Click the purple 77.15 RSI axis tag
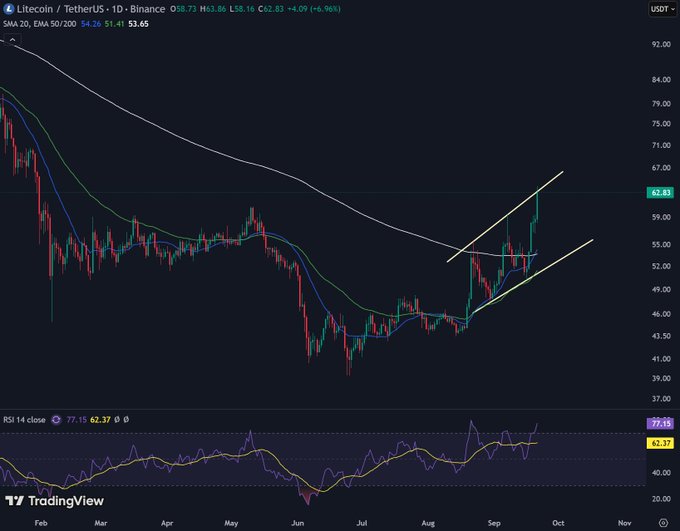Viewport: 680px width, 531px height. pos(660,423)
